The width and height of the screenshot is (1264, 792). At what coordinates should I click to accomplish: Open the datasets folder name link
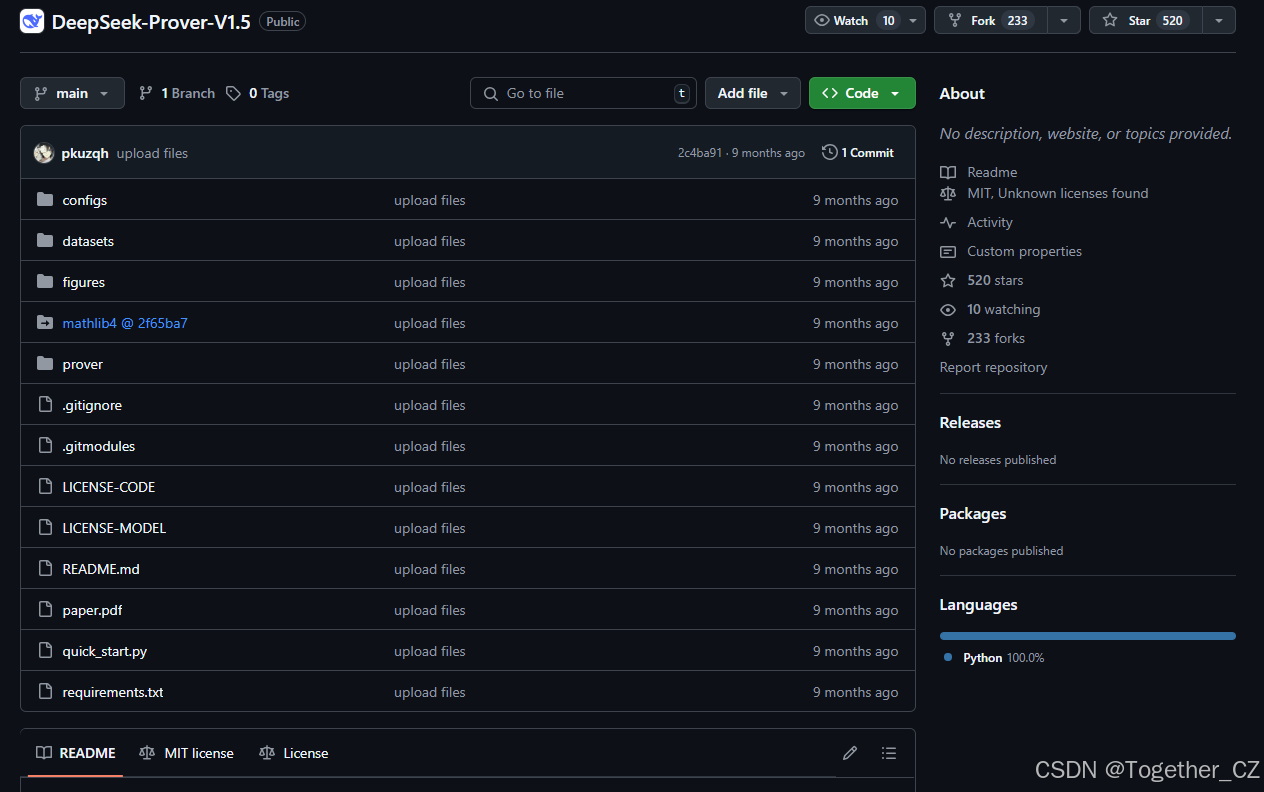(x=88, y=241)
